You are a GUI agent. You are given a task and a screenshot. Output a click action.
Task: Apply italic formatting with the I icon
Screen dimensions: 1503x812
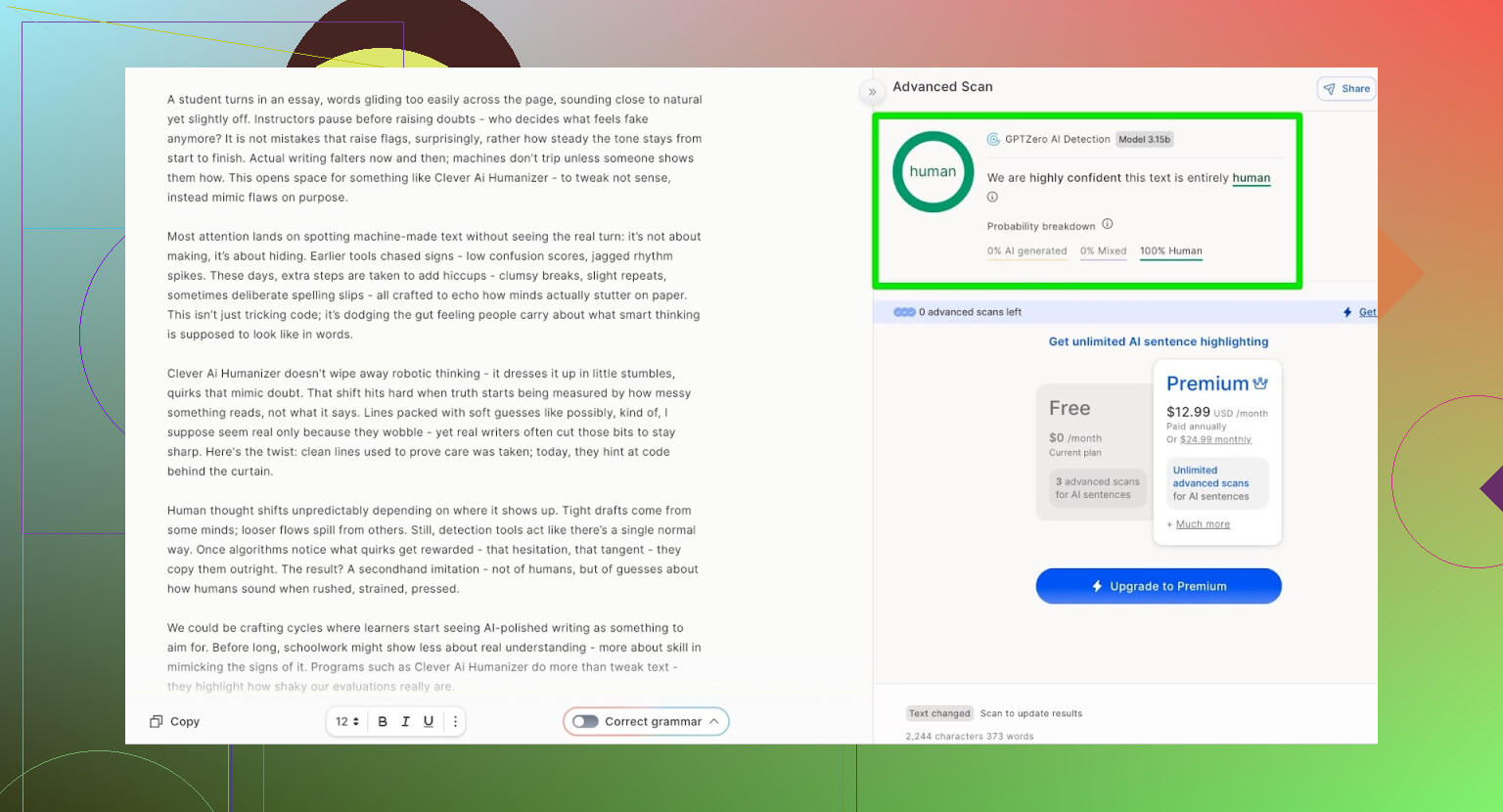pos(405,722)
